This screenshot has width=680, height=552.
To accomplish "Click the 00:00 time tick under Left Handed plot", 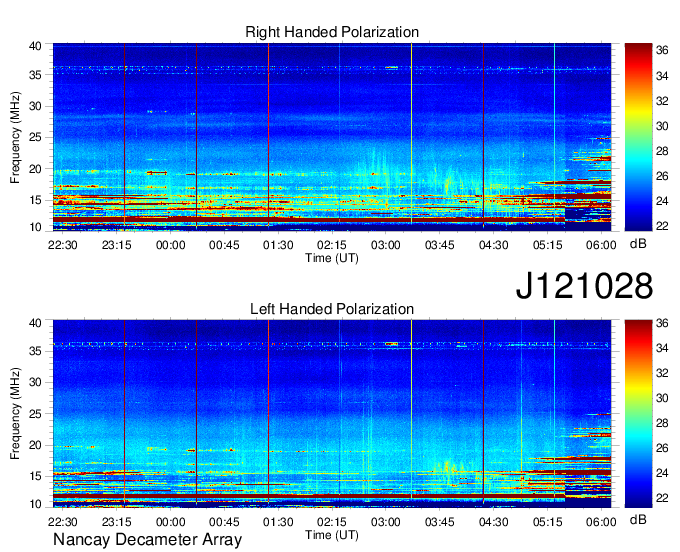I will point(170,522).
